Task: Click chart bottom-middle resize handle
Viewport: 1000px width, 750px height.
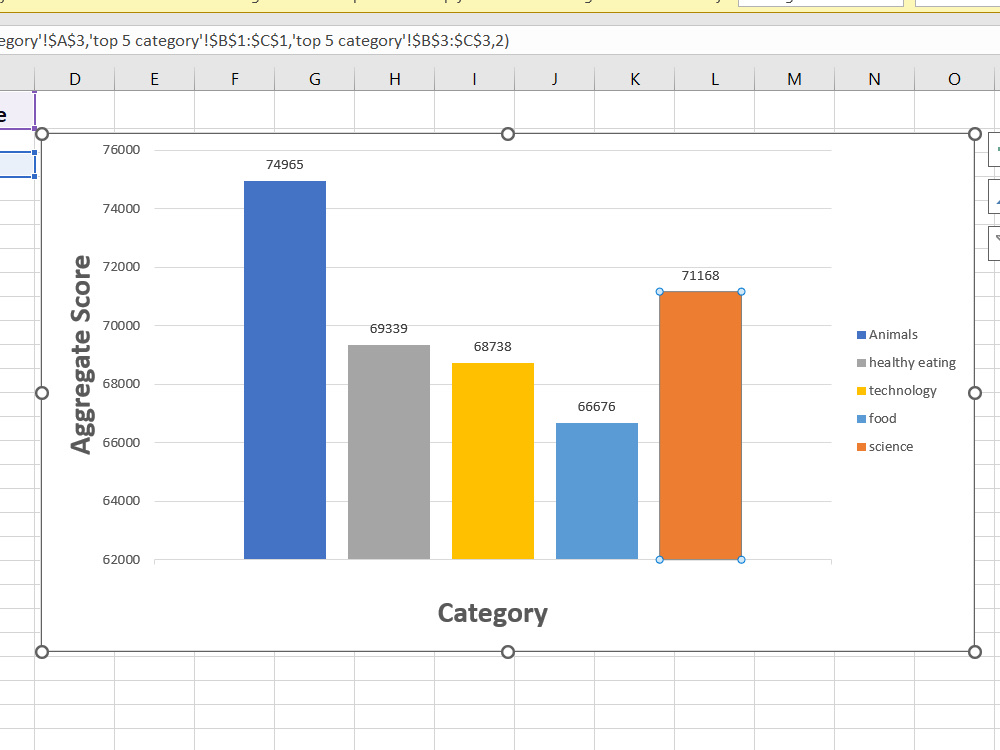Action: pyautogui.click(x=508, y=652)
